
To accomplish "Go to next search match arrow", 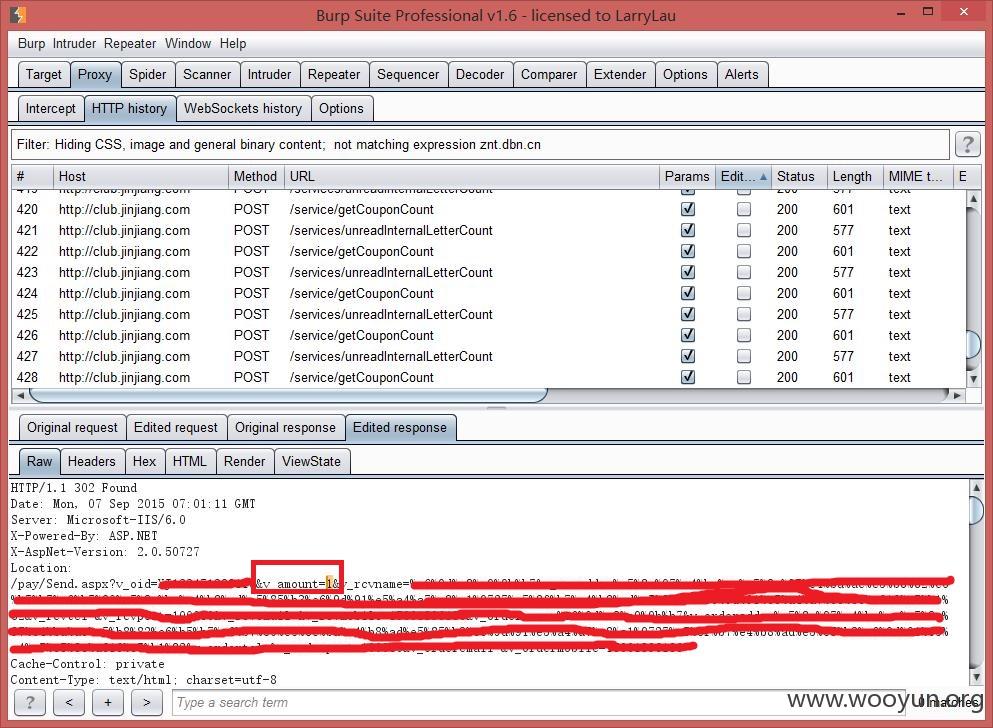I will tap(147, 702).
